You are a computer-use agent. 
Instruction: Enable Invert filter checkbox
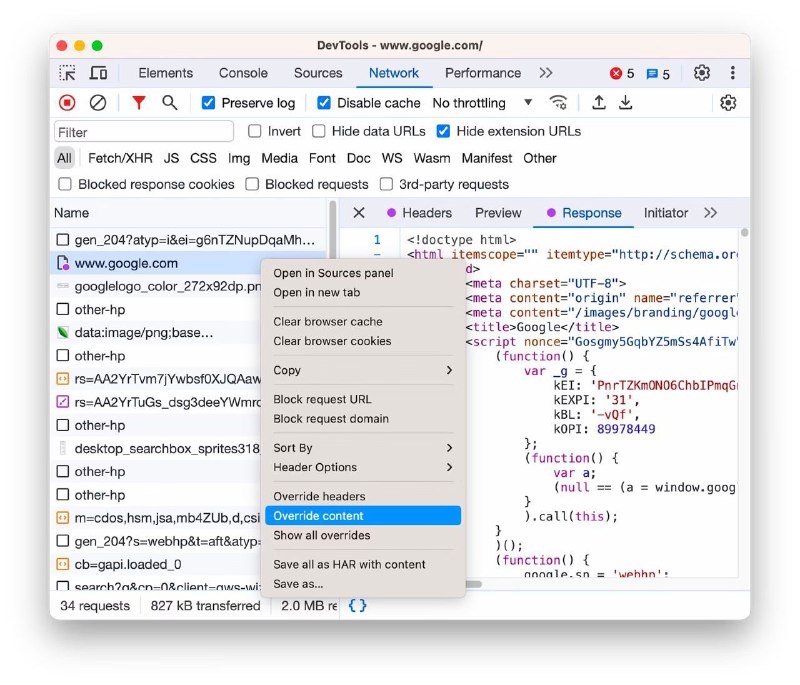click(x=254, y=132)
